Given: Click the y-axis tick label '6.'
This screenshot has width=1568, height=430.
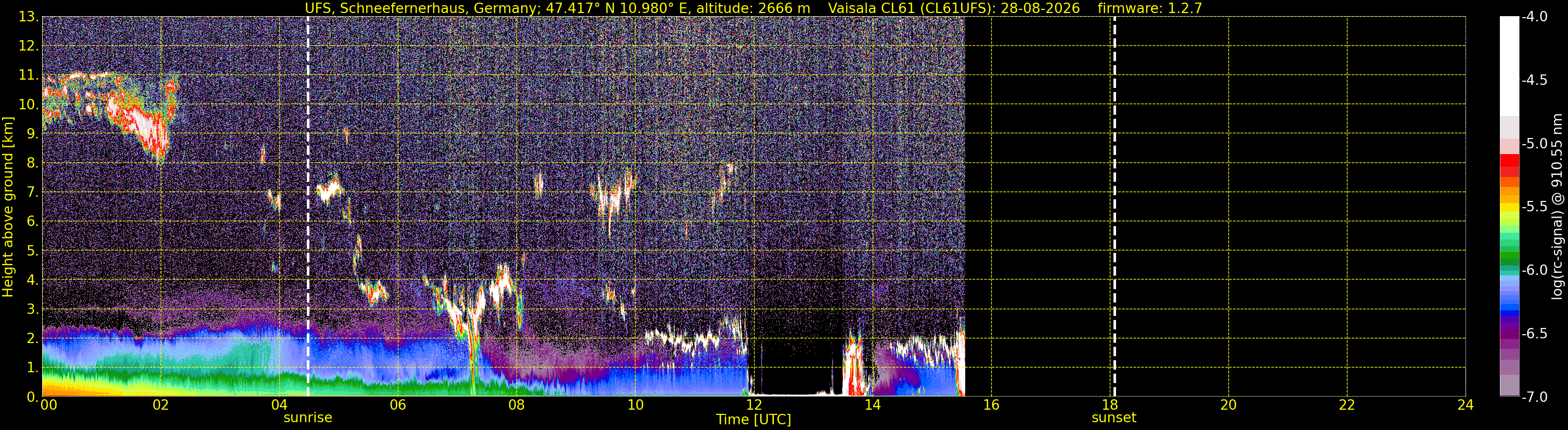Looking at the screenshot, I should tap(32, 222).
